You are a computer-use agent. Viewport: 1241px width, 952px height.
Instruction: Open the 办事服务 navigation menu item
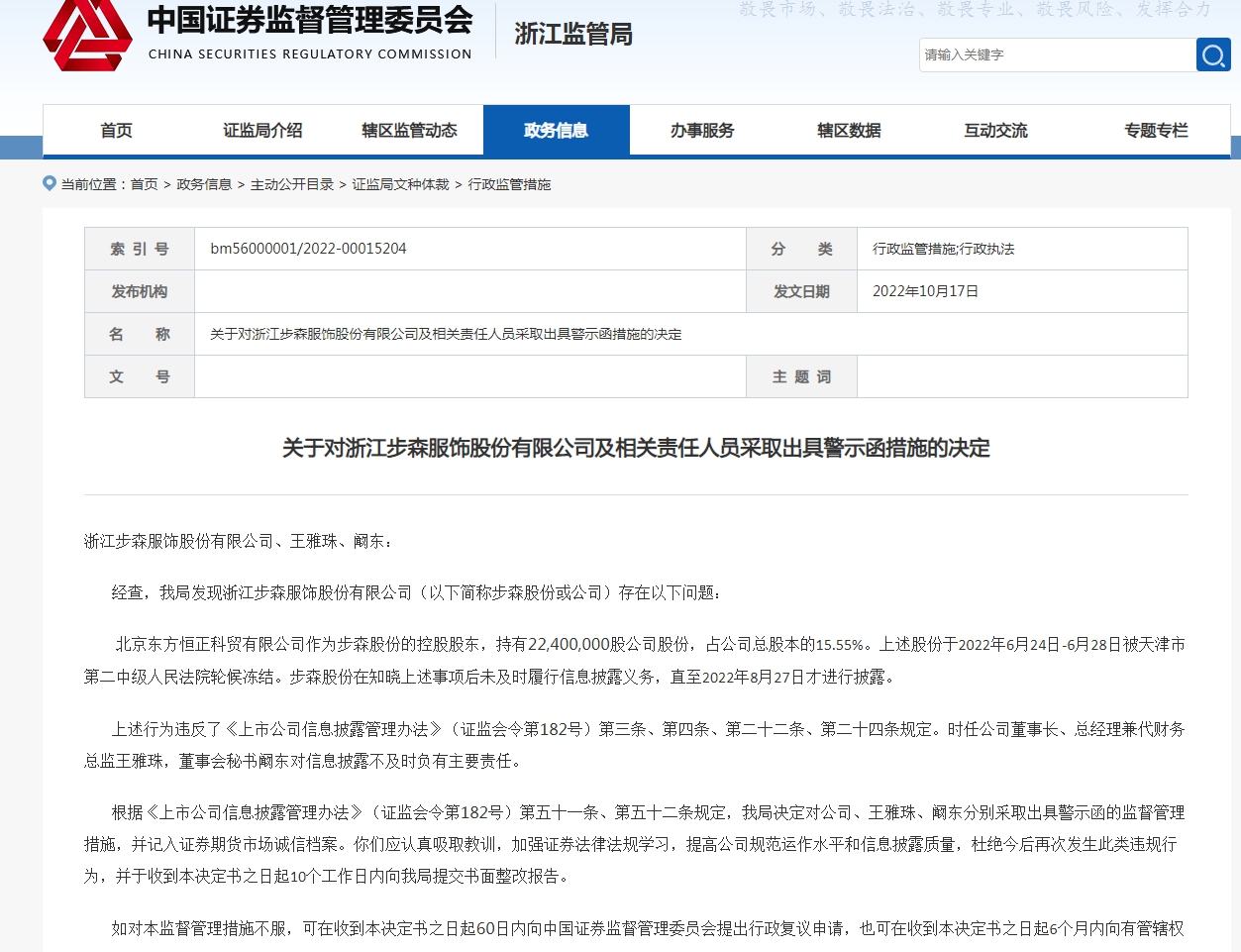click(702, 130)
